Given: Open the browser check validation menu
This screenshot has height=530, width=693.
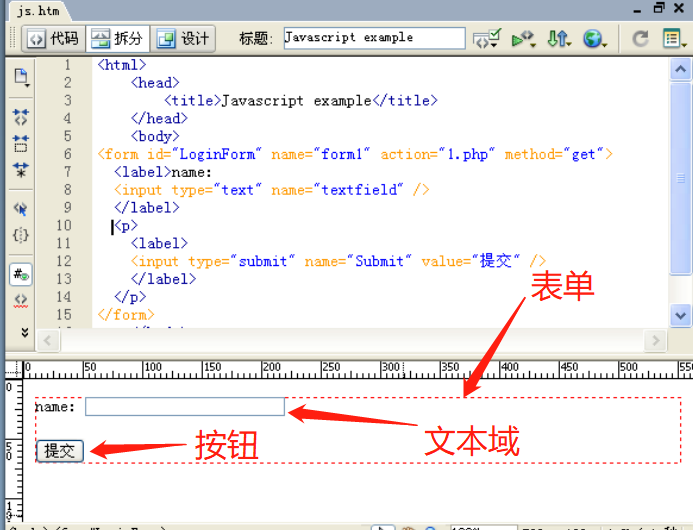Looking at the screenshot, I should click(x=487, y=39).
